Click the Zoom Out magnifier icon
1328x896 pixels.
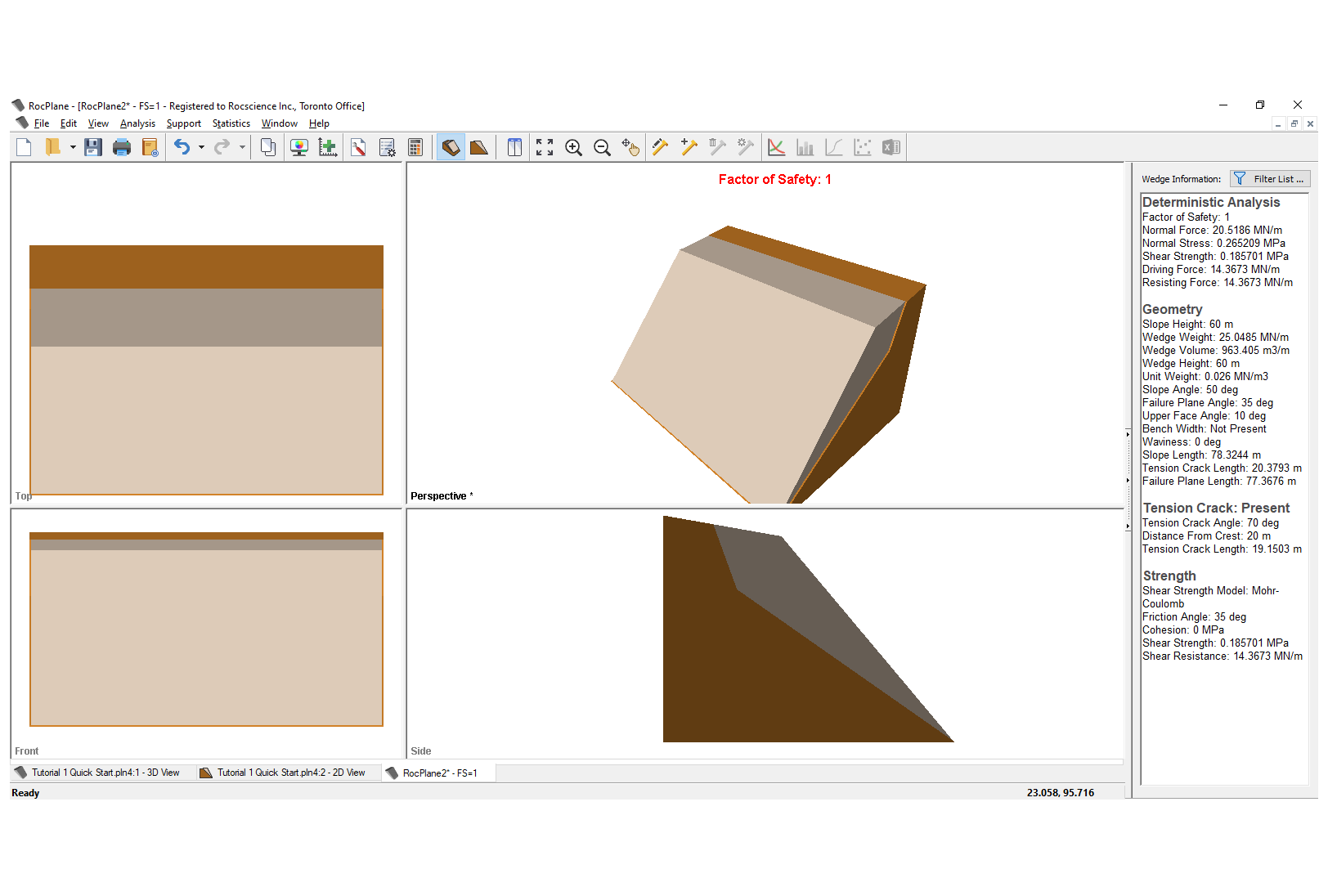pos(602,147)
